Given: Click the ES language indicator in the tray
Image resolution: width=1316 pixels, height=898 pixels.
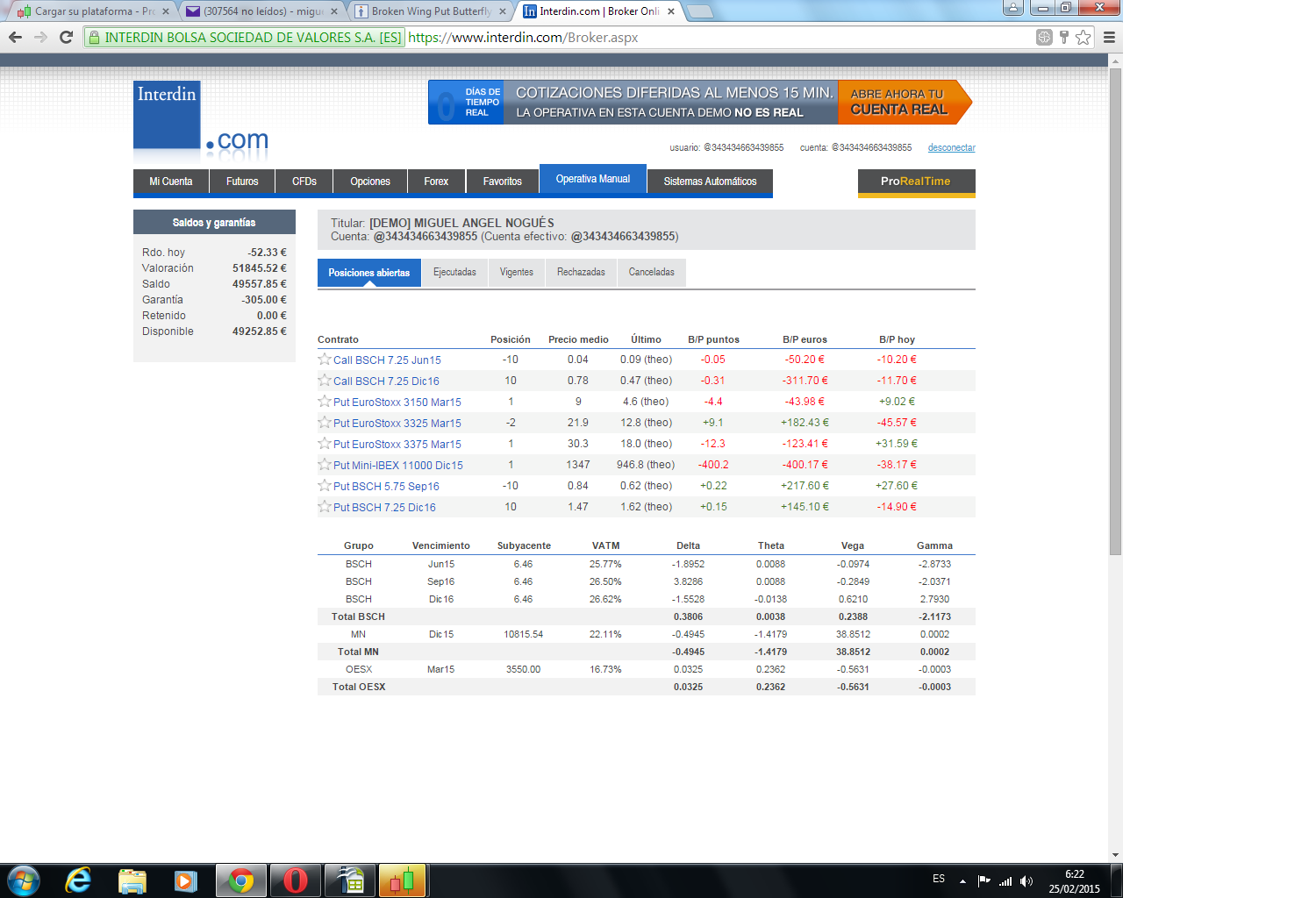Looking at the screenshot, I should (x=939, y=879).
